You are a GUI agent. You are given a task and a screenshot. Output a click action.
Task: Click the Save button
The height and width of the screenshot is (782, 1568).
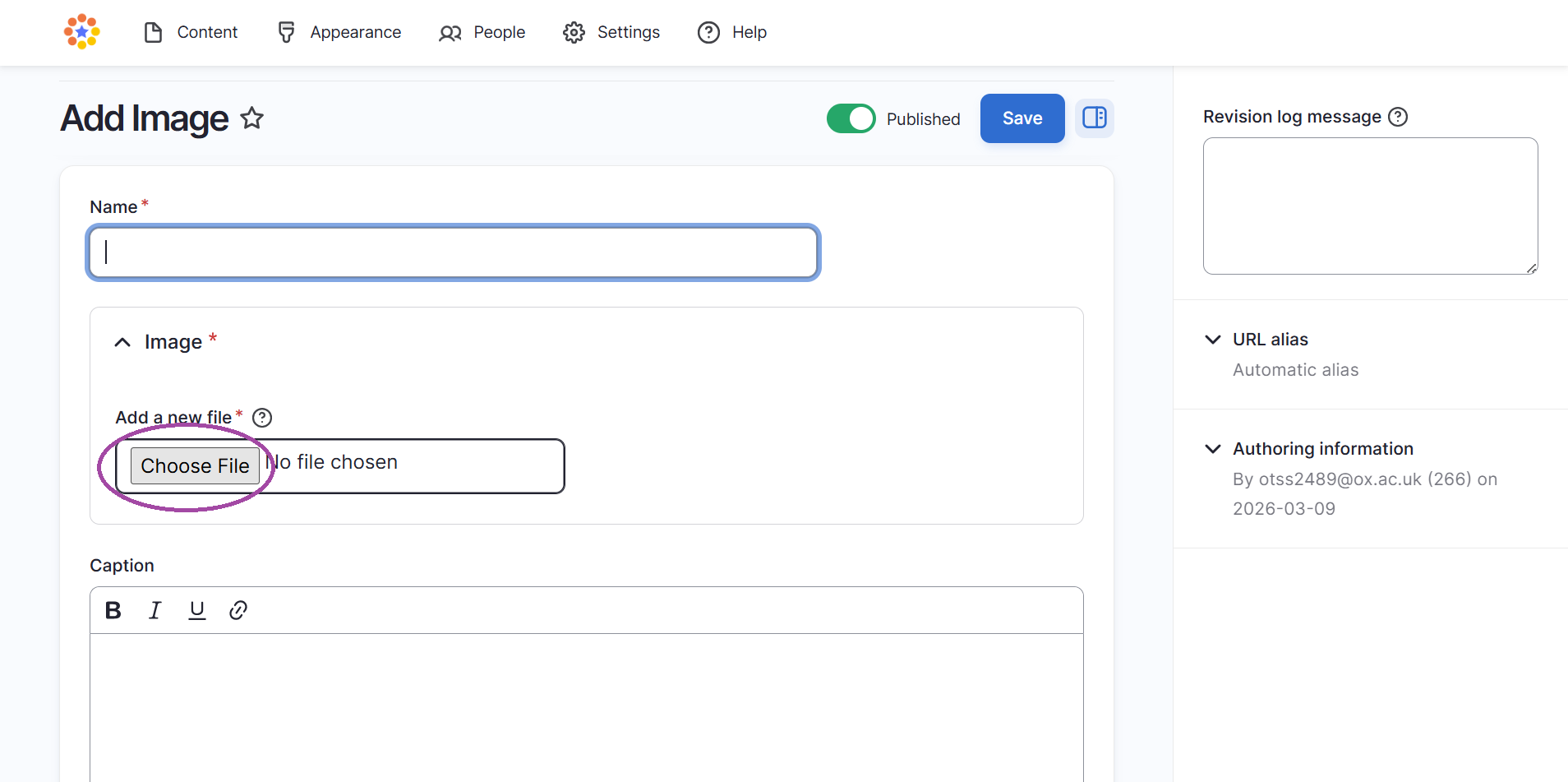coord(1022,118)
